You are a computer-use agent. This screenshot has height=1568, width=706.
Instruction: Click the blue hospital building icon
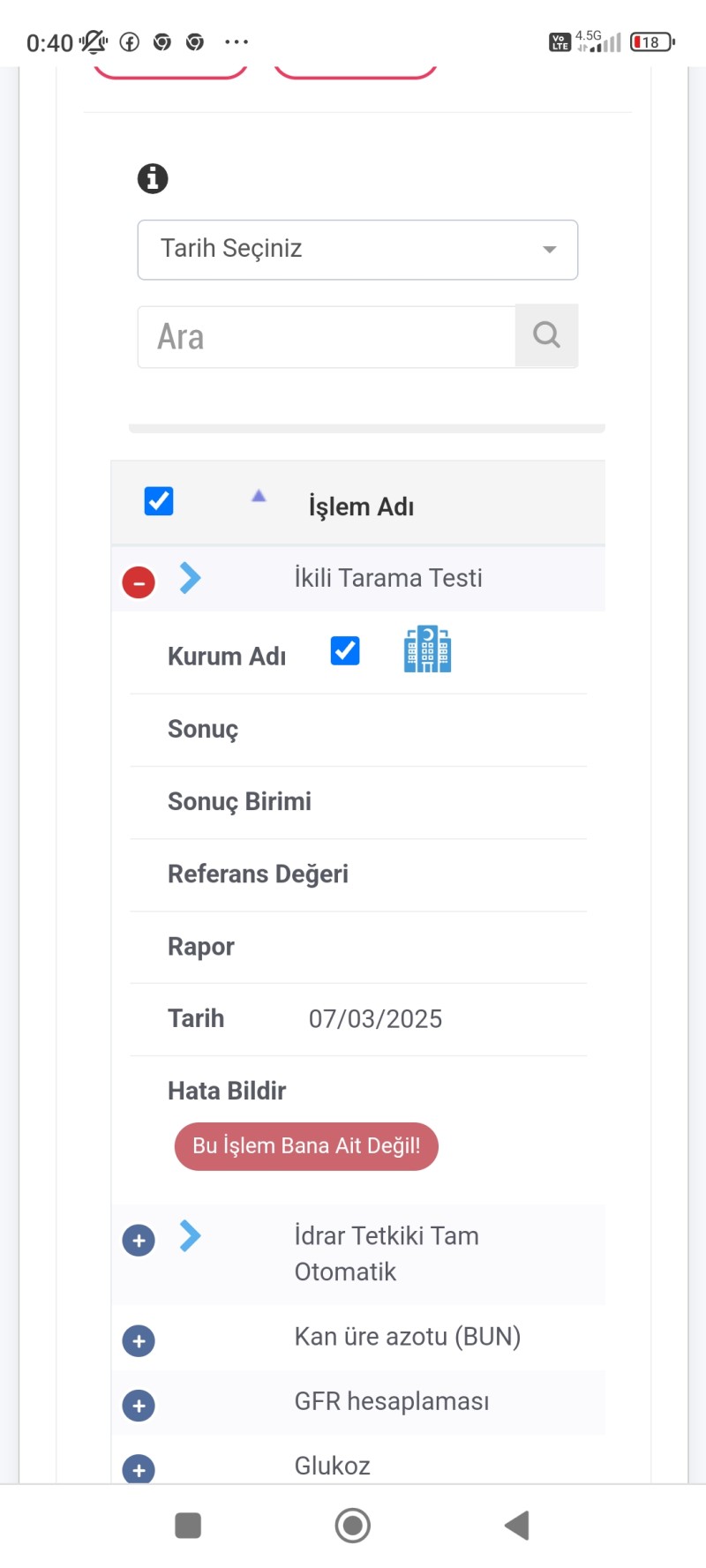(427, 650)
